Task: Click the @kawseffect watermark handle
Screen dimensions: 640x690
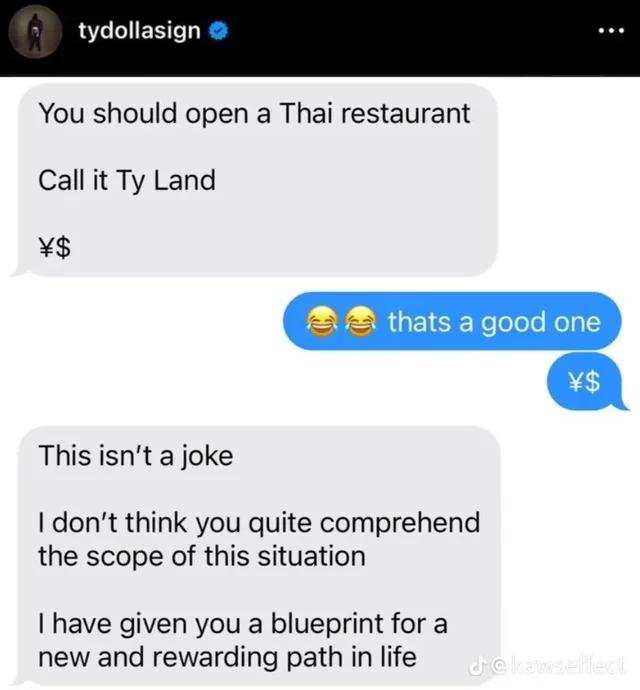Action: point(557,666)
